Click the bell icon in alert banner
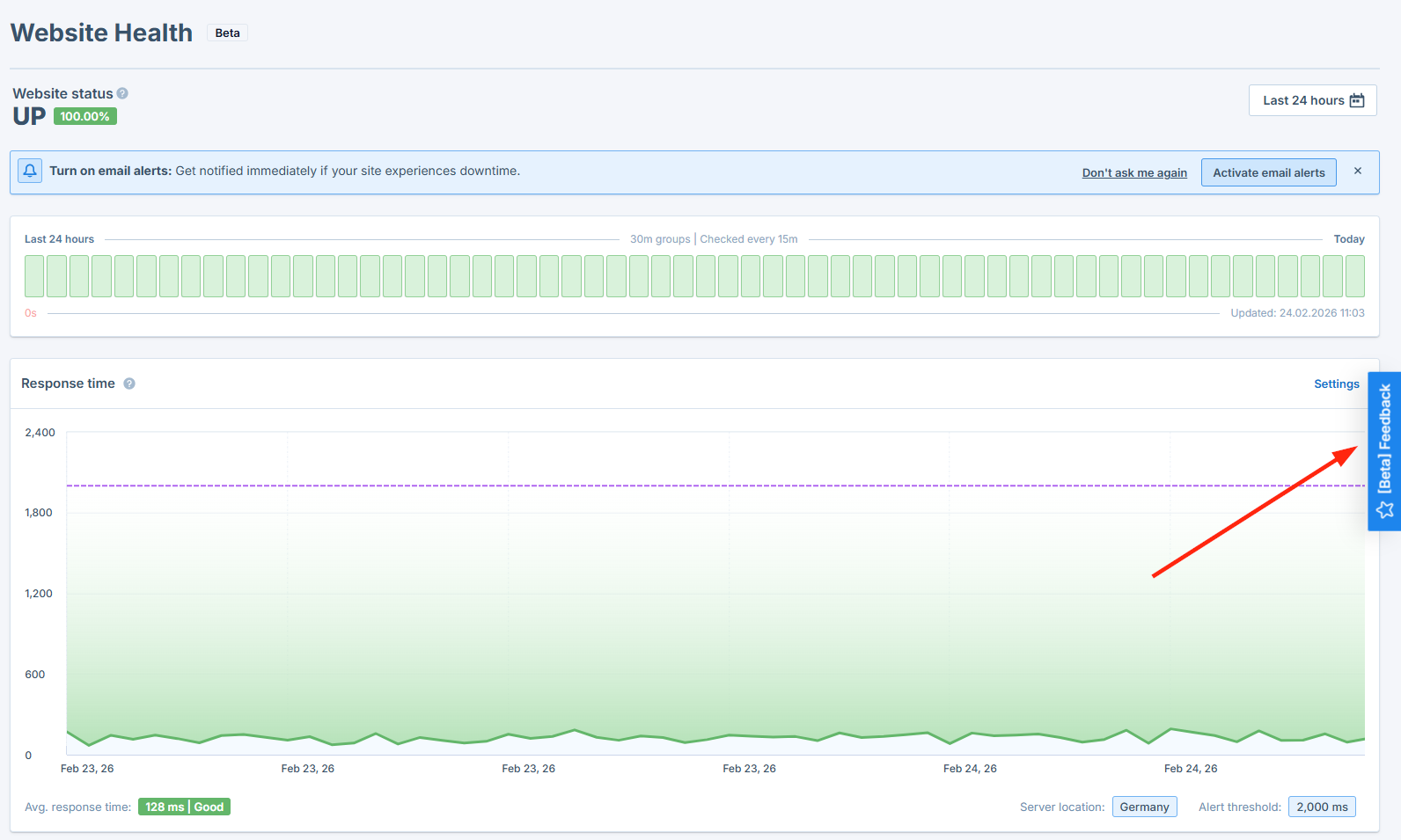This screenshot has width=1401, height=840. pos(30,171)
